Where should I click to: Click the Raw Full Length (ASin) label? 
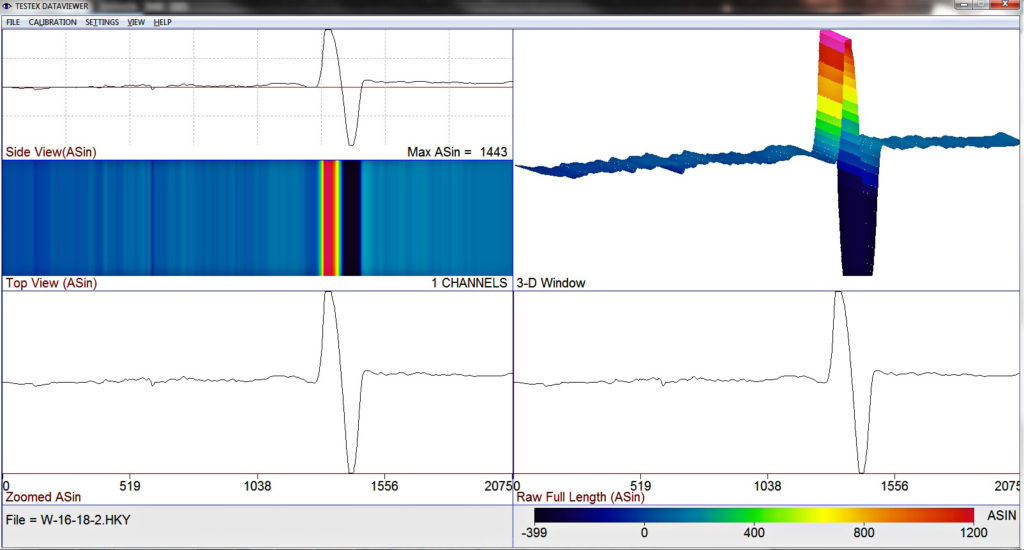pyautogui.click(x=581, y=497)
